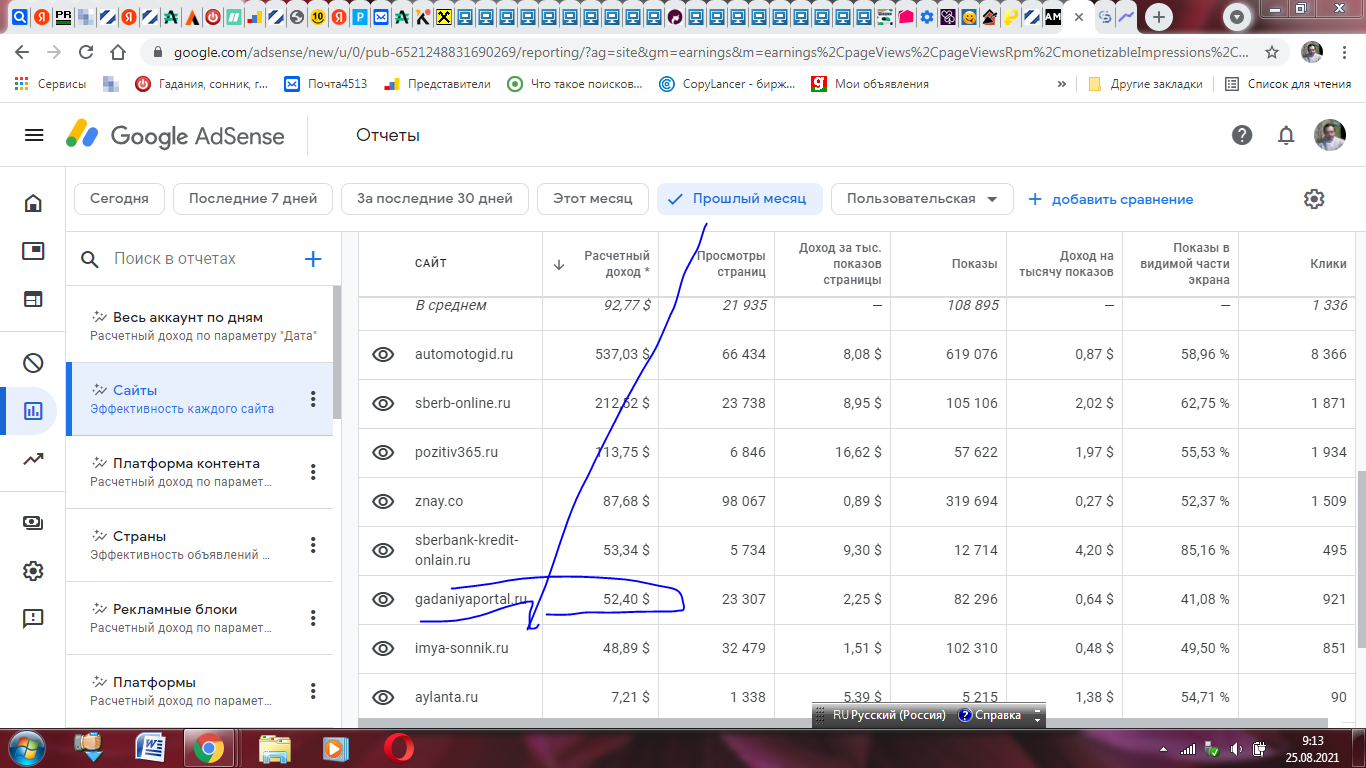This screenshot has height=768, width=1366.
Task: Open the Windows Start menu
Action: [x=27, y=747]
